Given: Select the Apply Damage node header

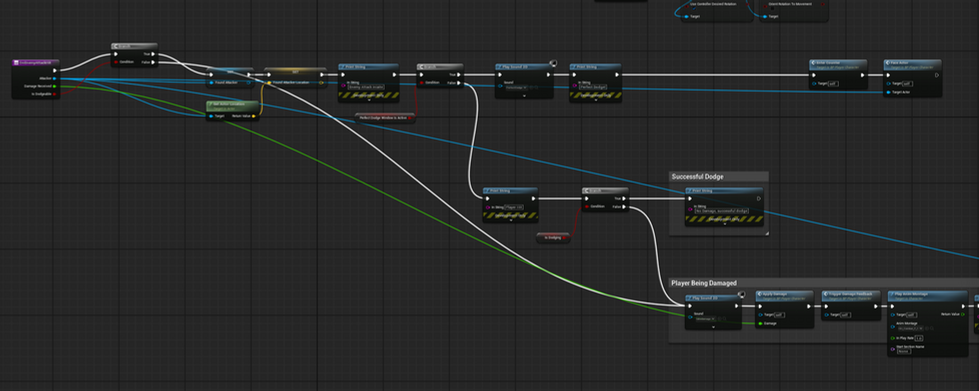Looking at the screenshot, I should (x=785, y=295).
